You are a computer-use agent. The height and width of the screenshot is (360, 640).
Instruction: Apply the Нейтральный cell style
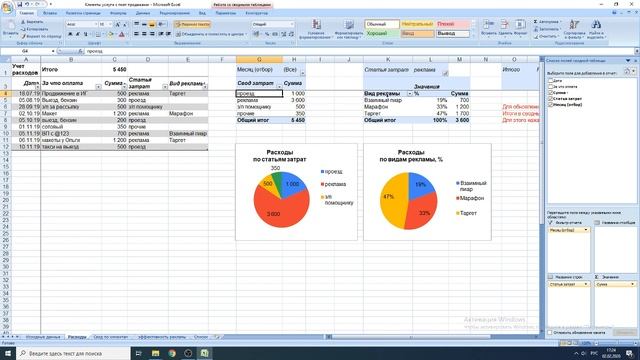tap(417, 24)
